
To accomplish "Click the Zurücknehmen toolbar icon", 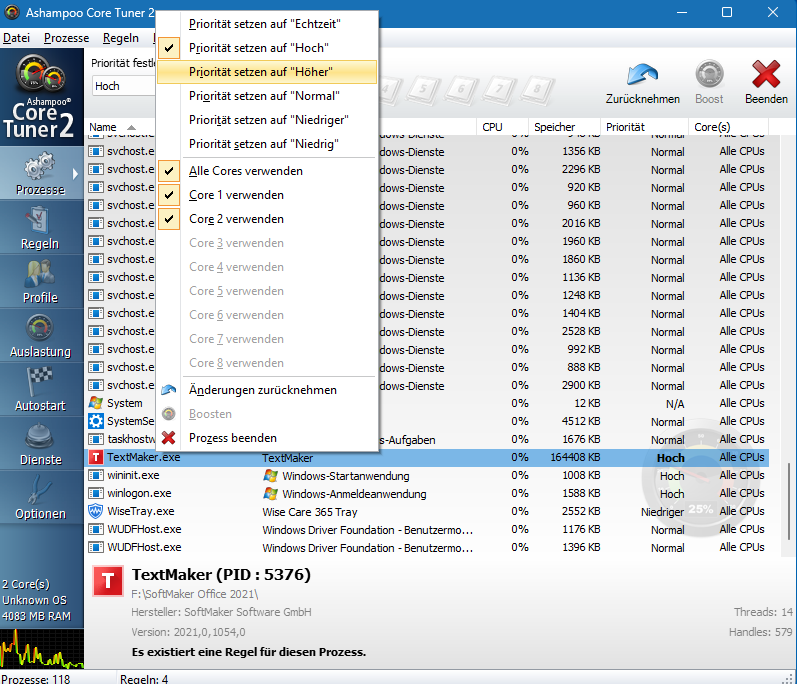I will 642,81.
